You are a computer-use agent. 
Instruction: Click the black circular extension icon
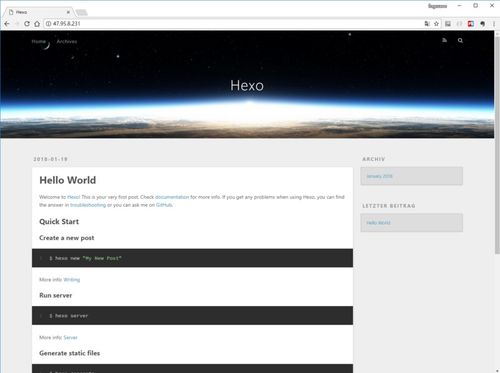point(482,24)
